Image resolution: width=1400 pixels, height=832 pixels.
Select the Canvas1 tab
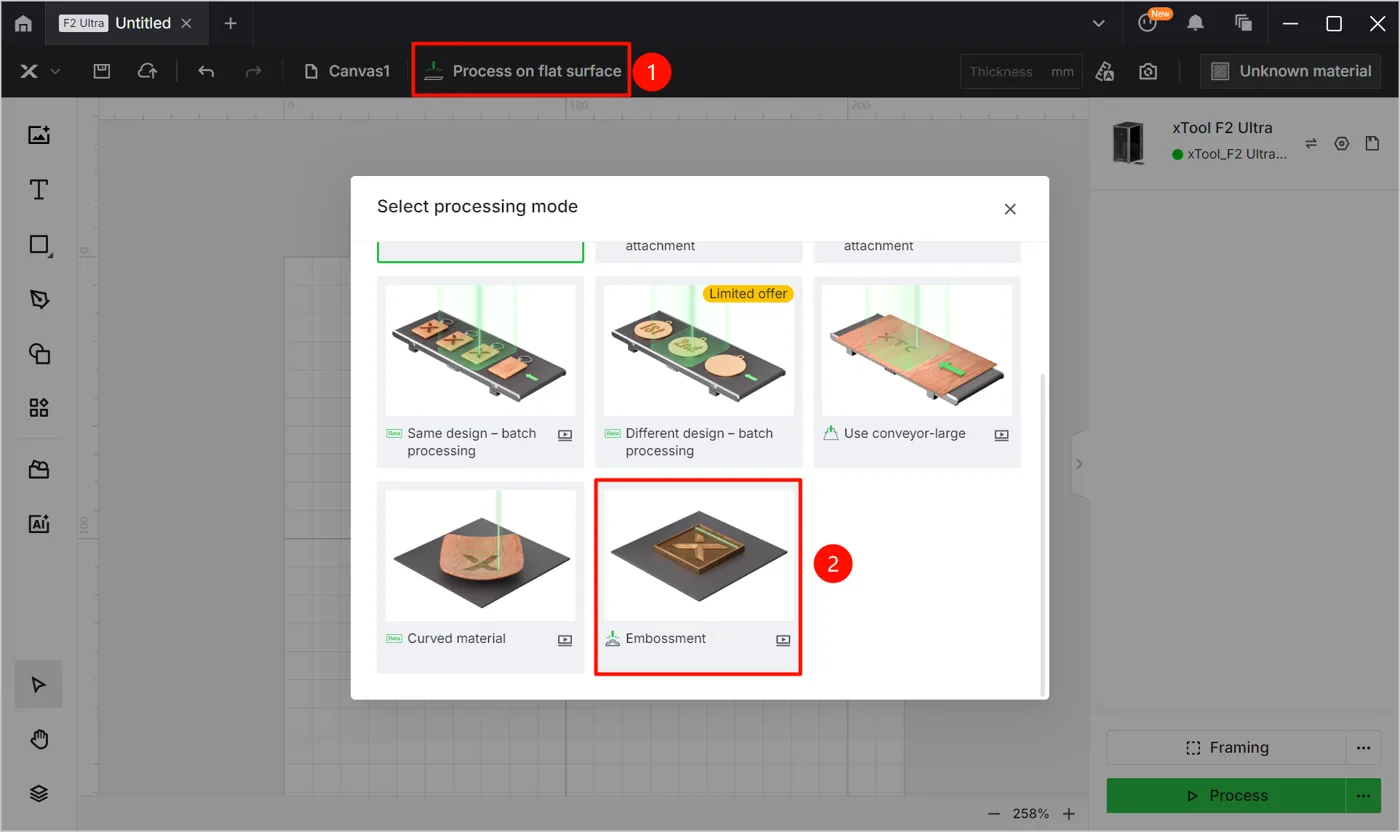coord(348,71)
